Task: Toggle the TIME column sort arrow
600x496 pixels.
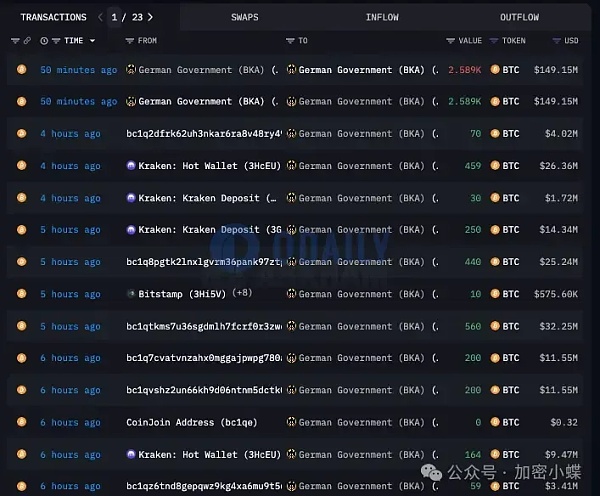Action: (x=92, y=41)
